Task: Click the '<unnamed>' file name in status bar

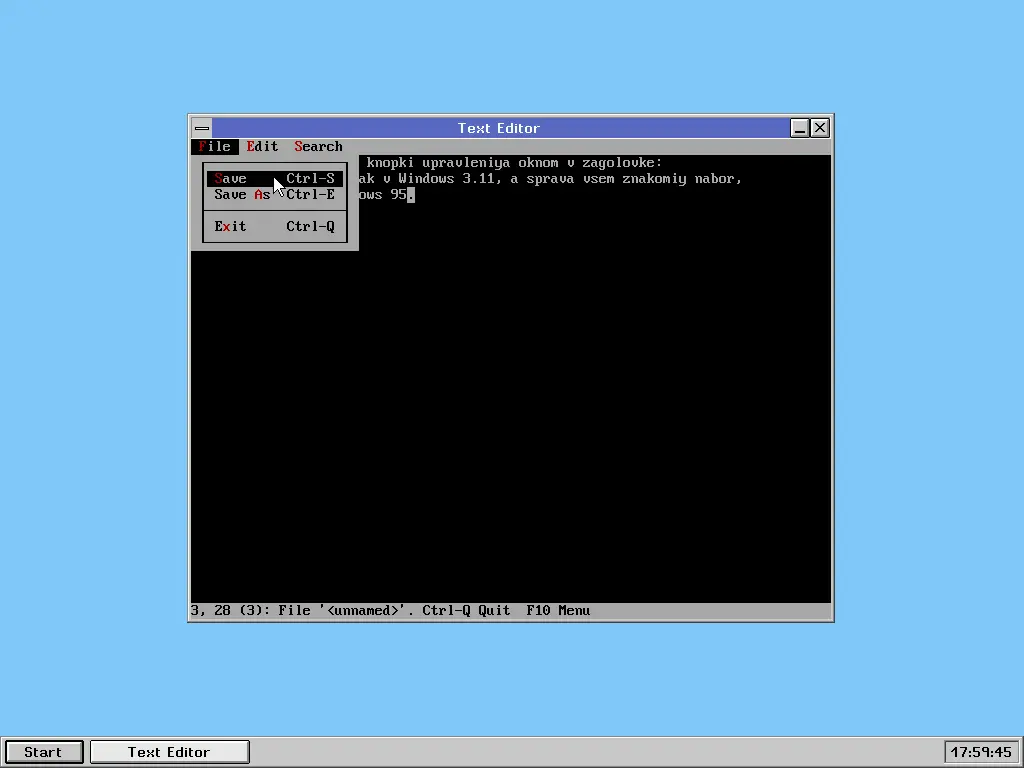Action: (x=366, y=610)
